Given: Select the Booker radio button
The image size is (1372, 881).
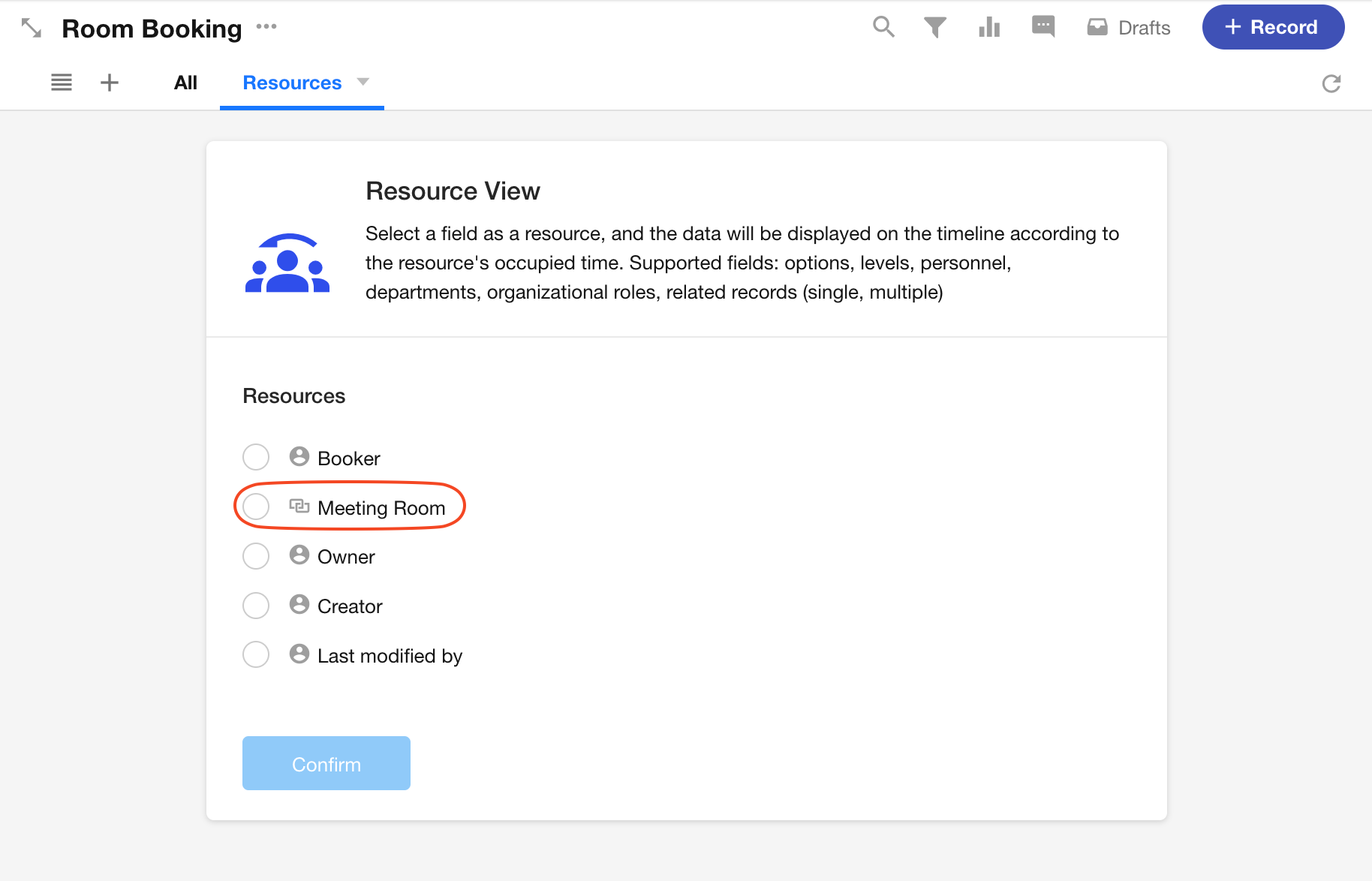Looking at the screenshot, I should pos(256,457).
